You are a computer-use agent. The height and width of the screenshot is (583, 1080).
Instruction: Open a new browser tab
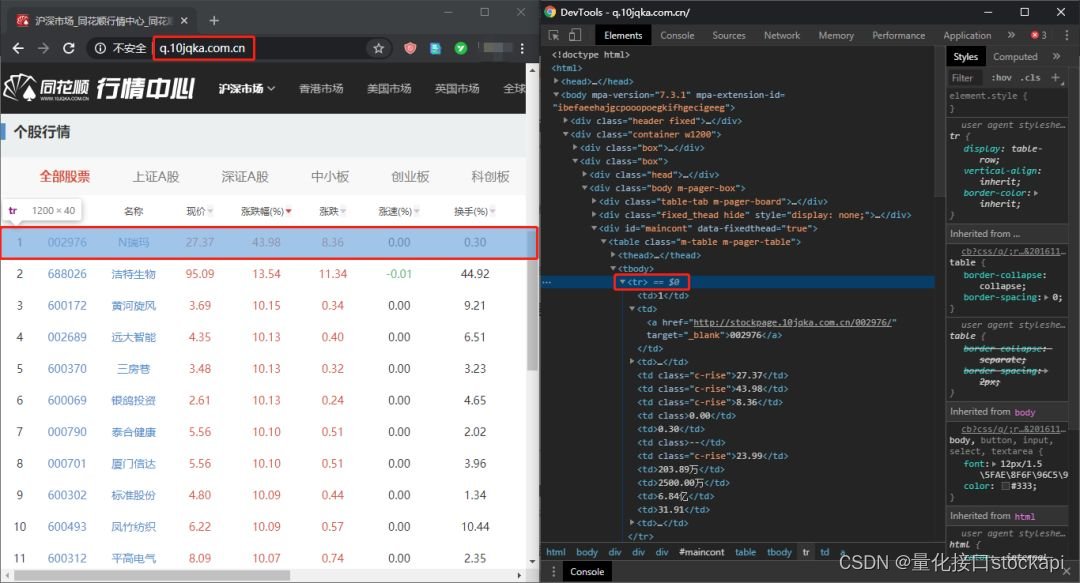214,21
